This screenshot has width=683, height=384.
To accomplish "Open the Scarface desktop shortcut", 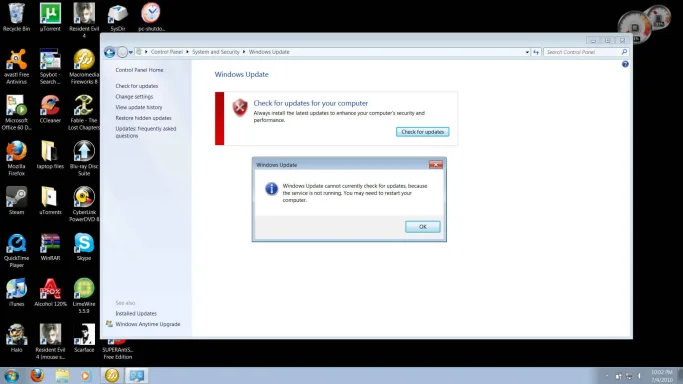I will coord(84,338).
